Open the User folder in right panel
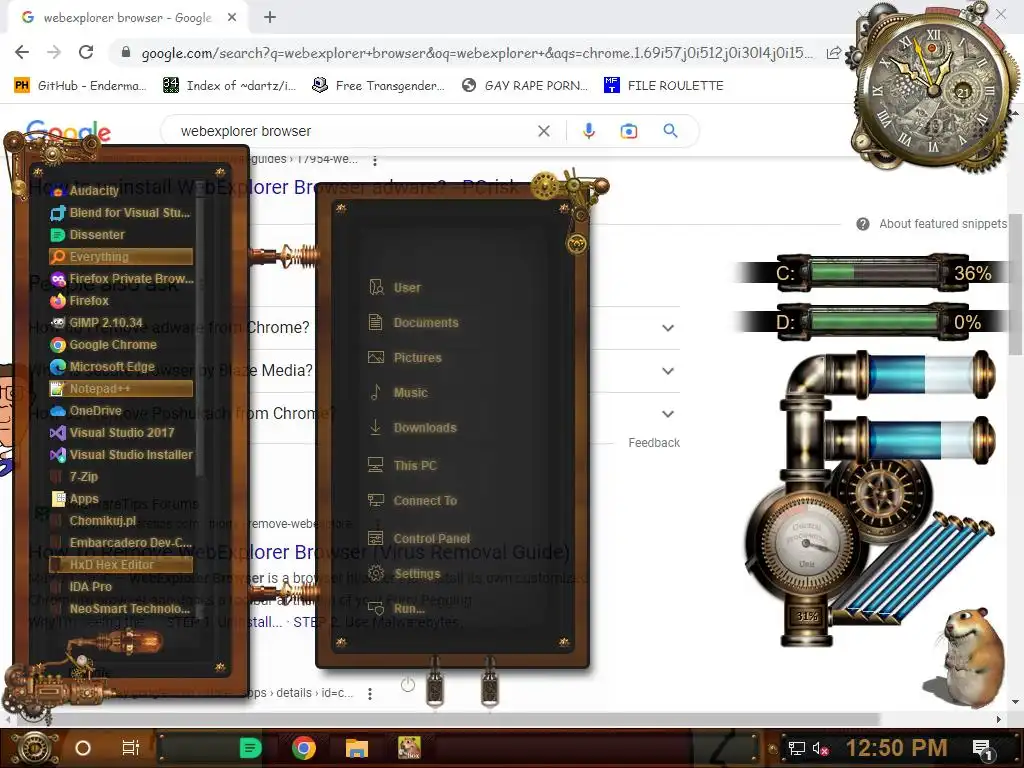Image resolution: width=1024 pixels, height=768 pixels. click(x=395, y=287)
